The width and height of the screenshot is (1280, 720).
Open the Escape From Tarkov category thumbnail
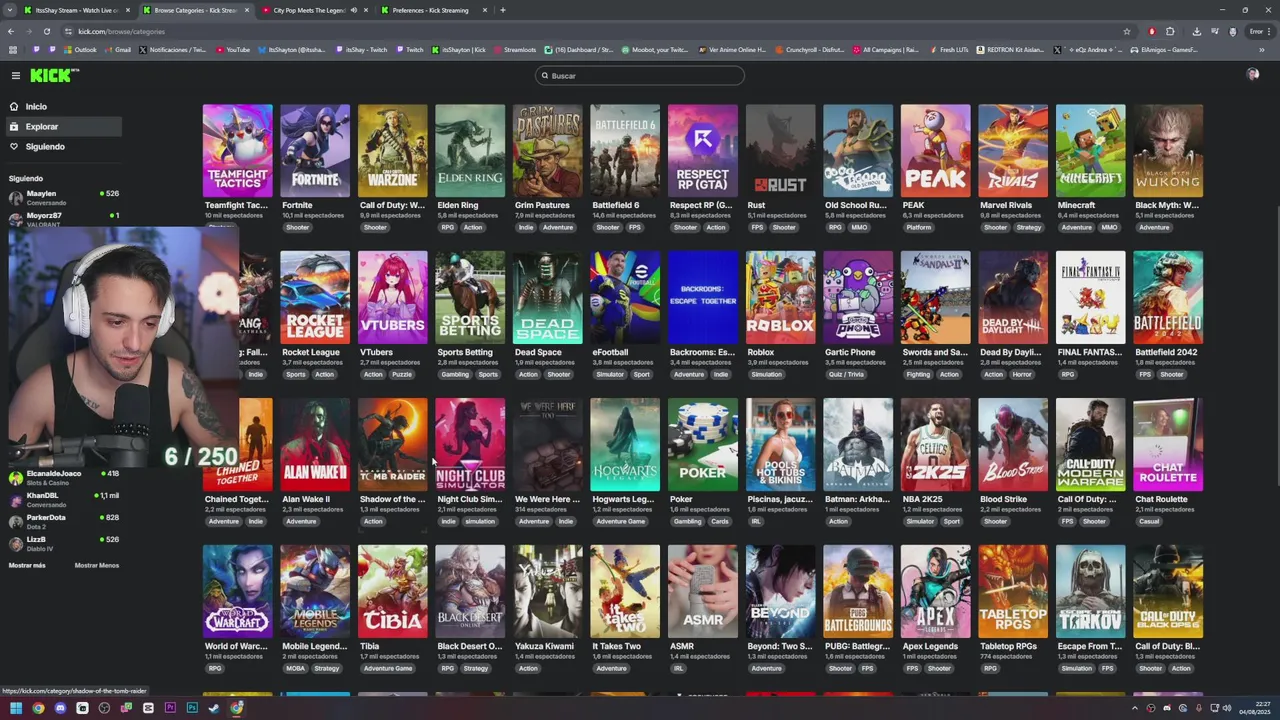(x=1090, y=591)
